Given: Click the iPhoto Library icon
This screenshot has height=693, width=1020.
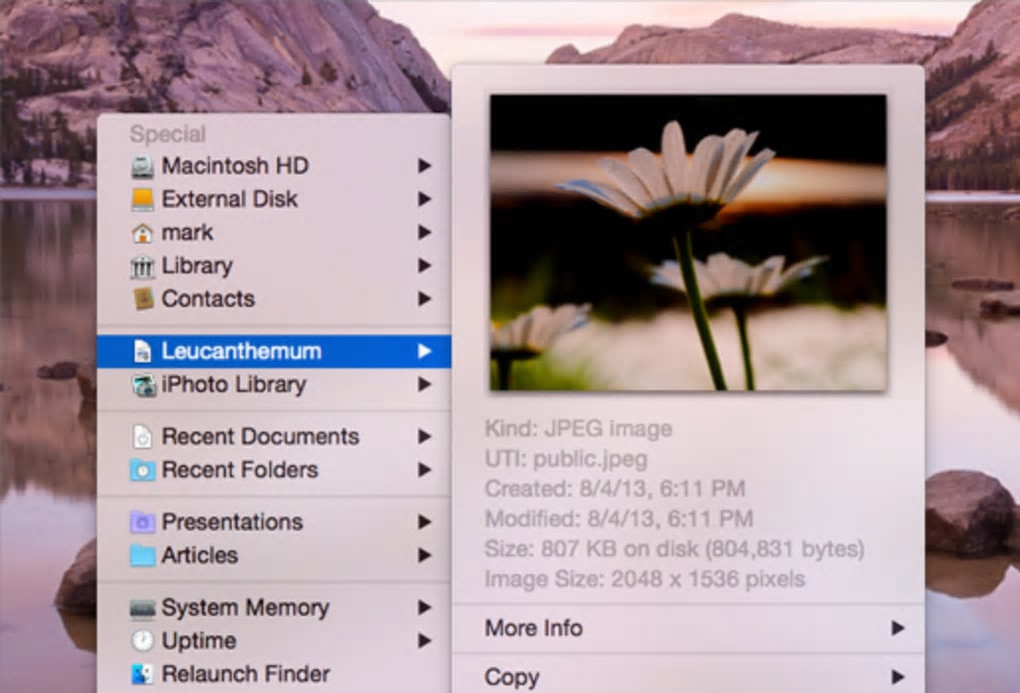Looking at the screenshot, I should point(143,385).
